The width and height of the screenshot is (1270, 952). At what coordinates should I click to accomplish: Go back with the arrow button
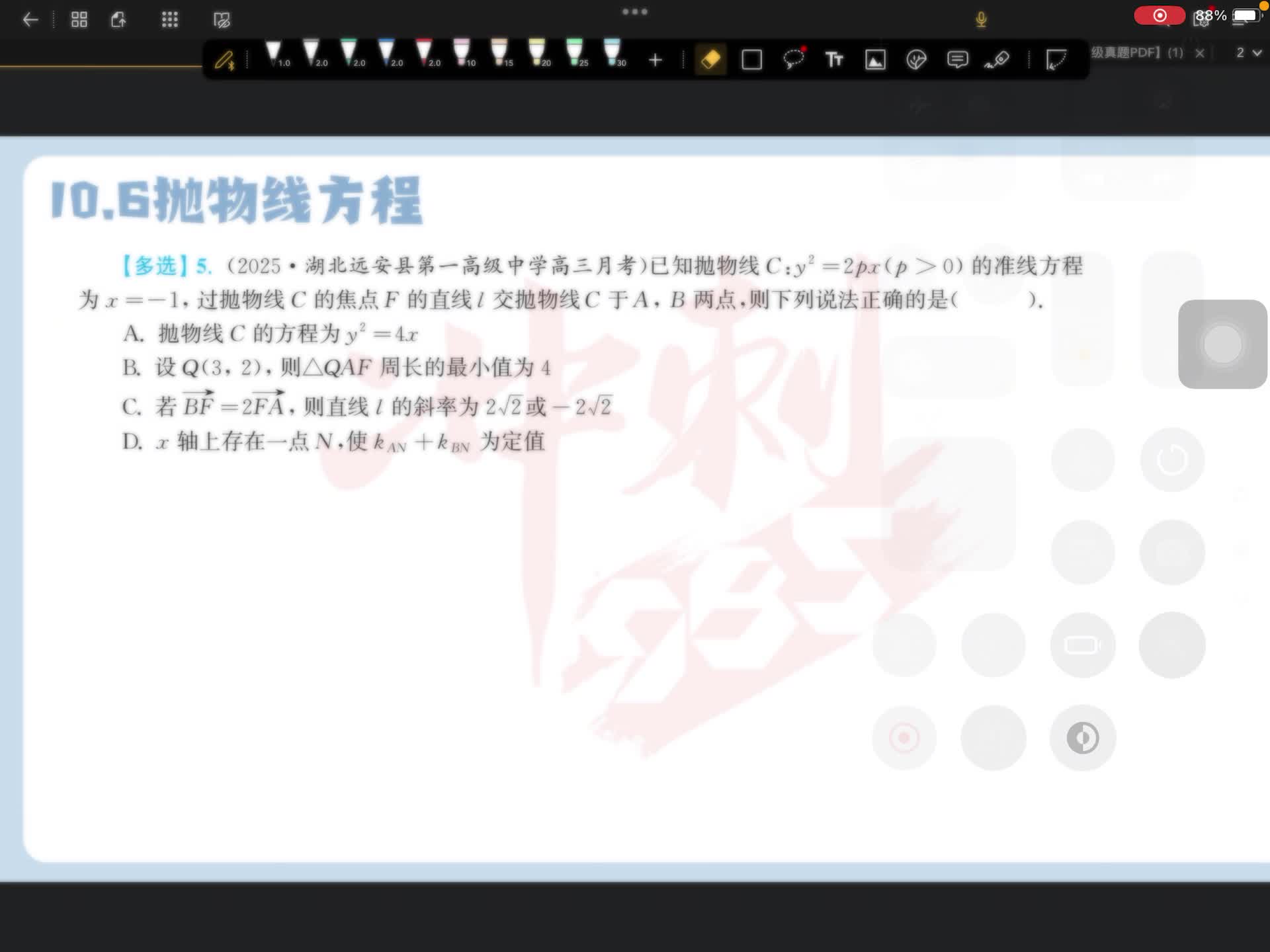click(x=30, y=20)
